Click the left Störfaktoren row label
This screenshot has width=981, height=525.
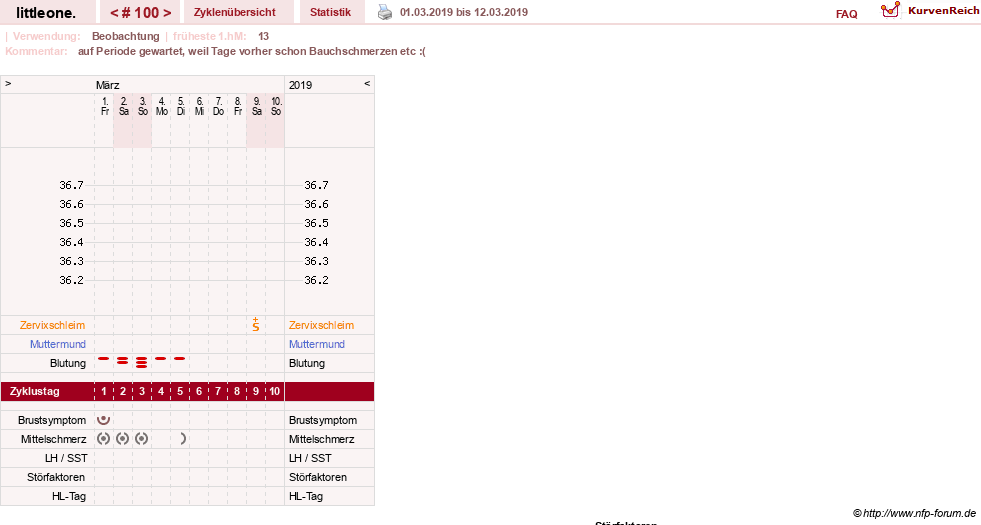tap(56, 477)
